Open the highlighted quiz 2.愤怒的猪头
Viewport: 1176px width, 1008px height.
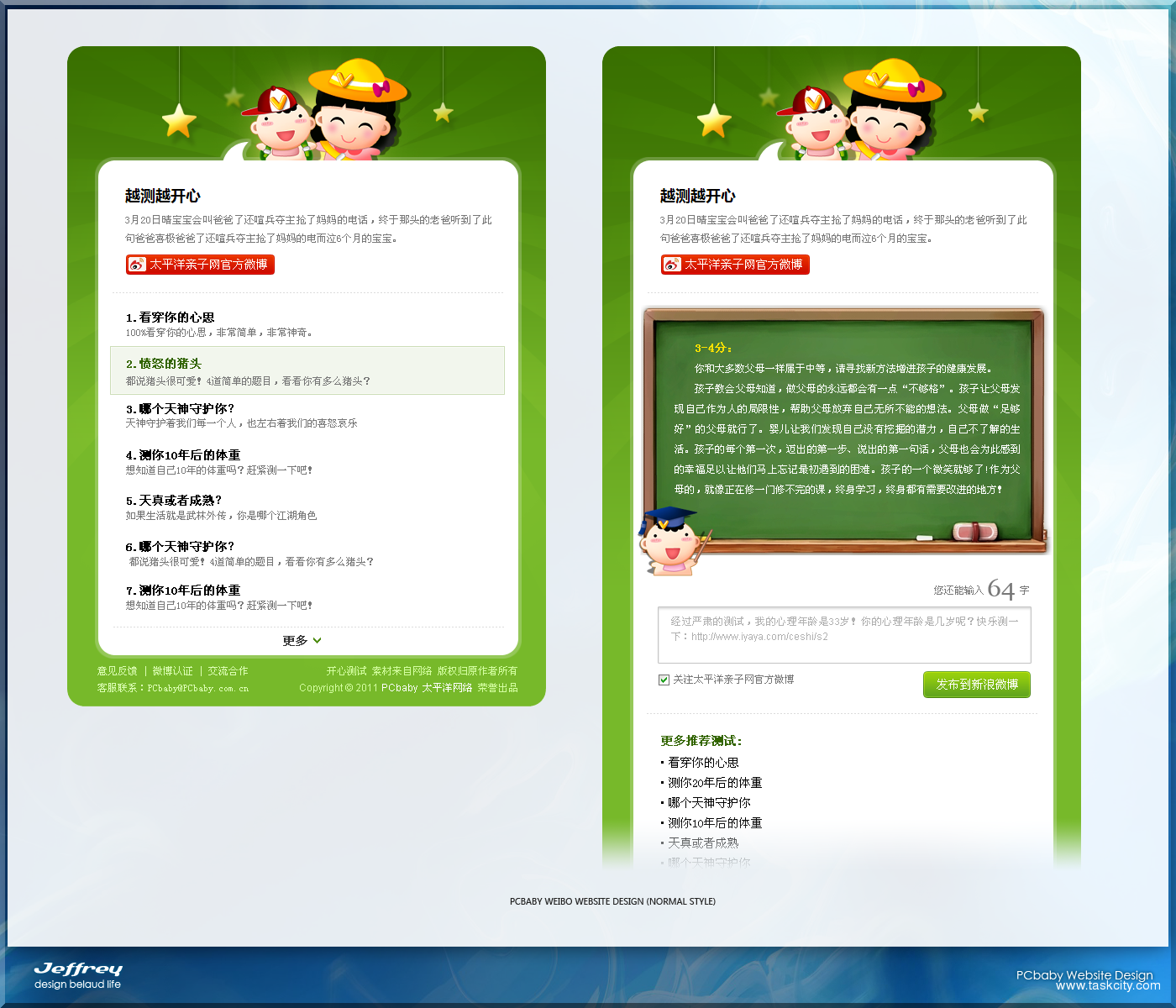tap(164, 364)
